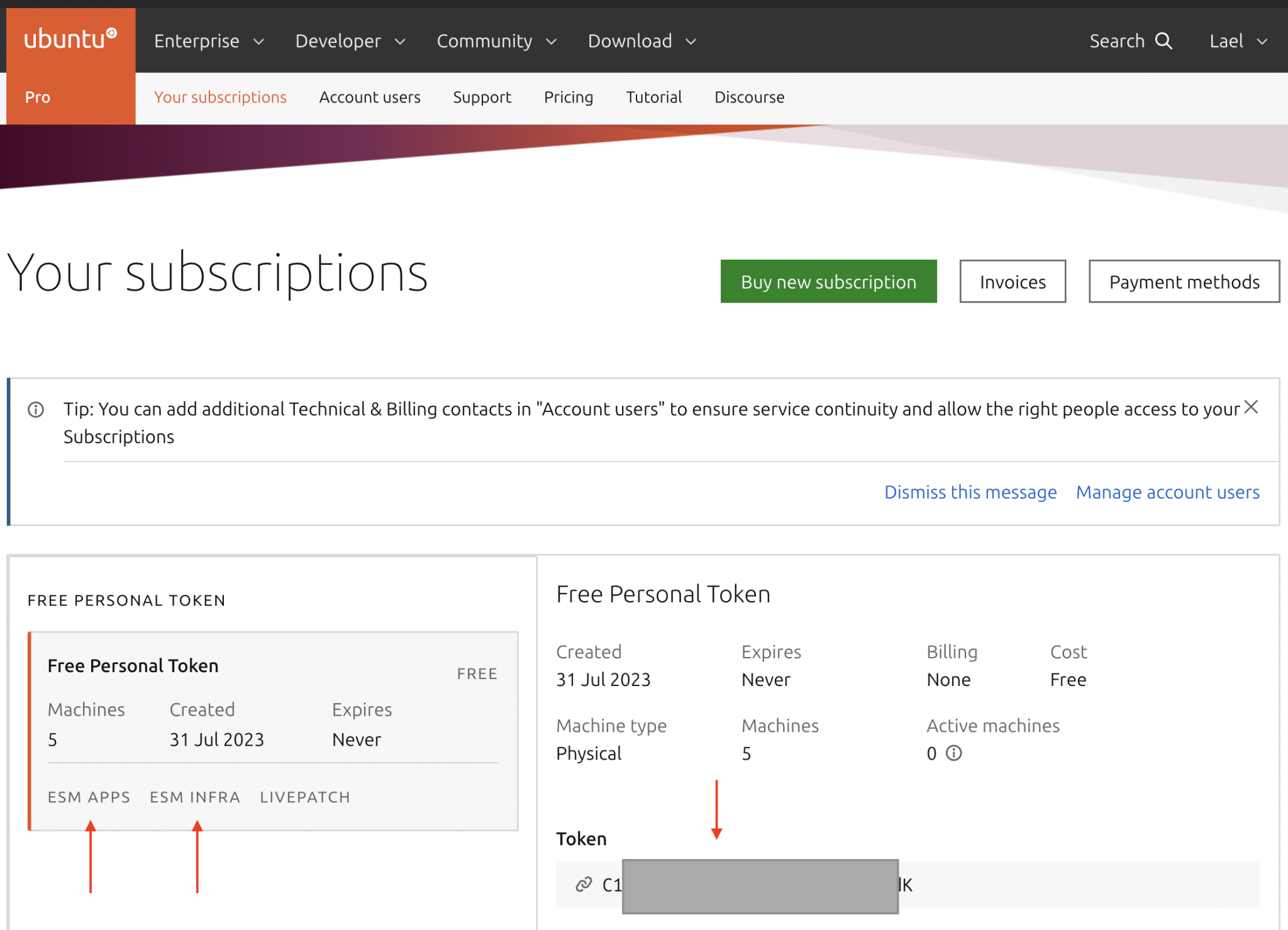The width and height of the screenshot is (1288, 930).
Task: Open the Discourse tab
Action: click(x=749, y=97)
